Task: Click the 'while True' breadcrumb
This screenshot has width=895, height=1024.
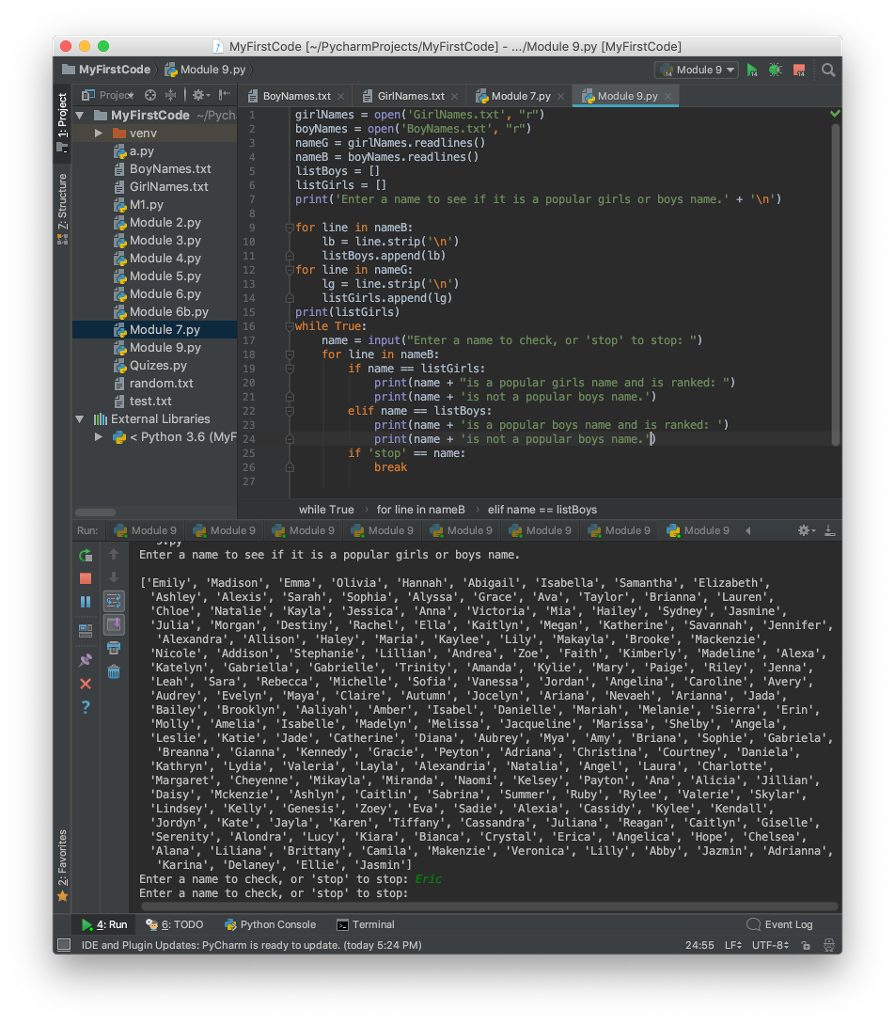Action: pos(326,510)
